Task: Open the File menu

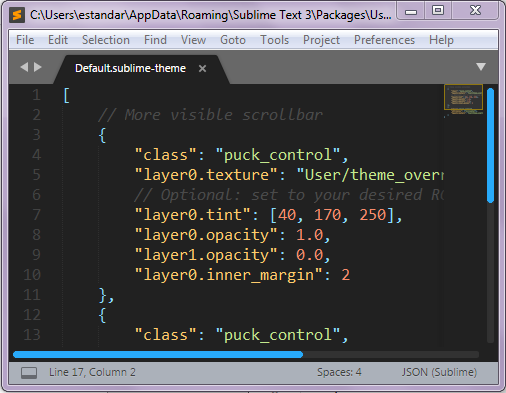Action: tap(25, 40)
